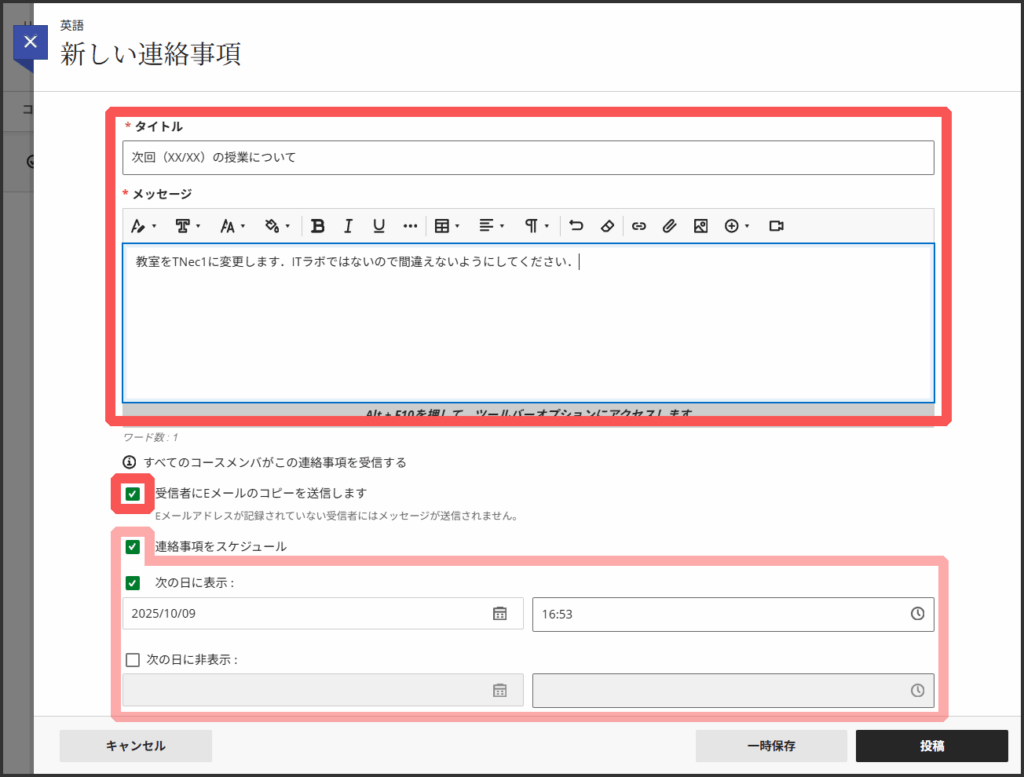1024x777 pixels.
Task: Insert an image using picture icon
Action: coord(700,226)
